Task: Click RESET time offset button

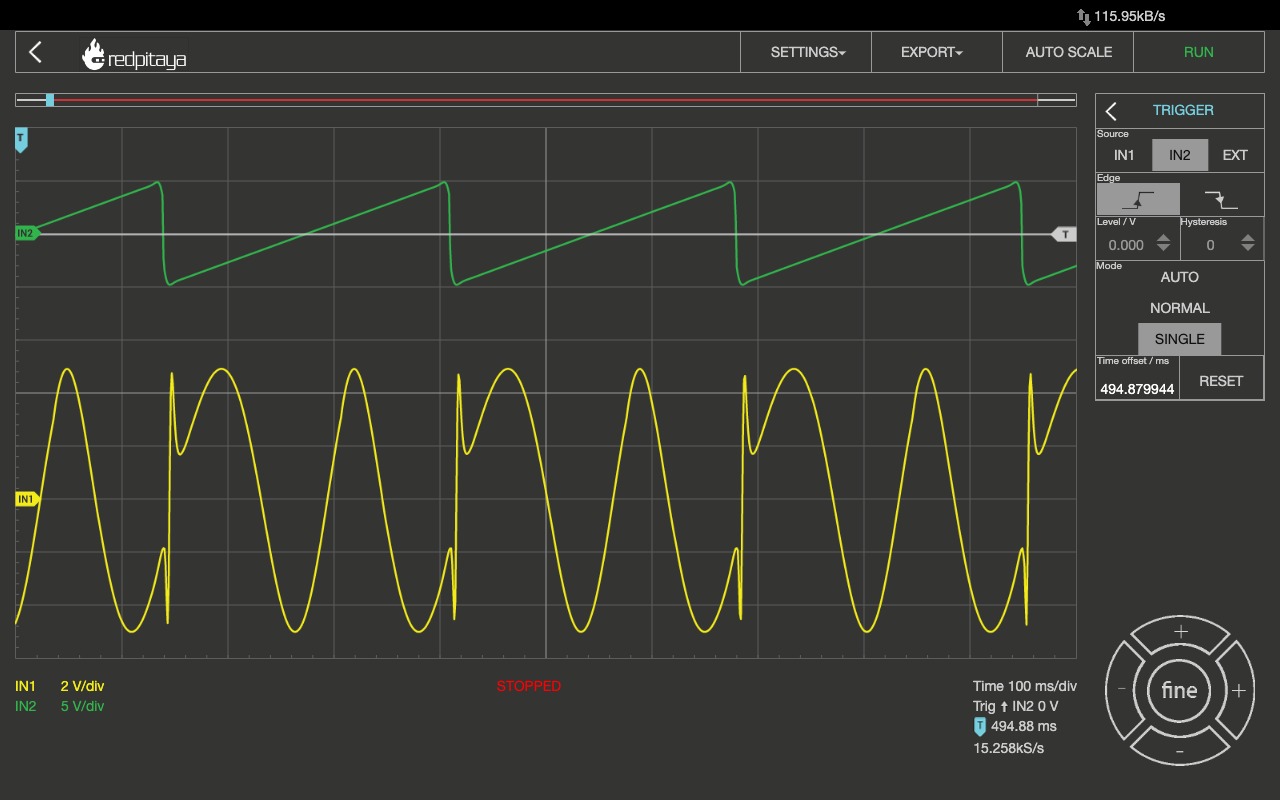Action: (1221, 381)
